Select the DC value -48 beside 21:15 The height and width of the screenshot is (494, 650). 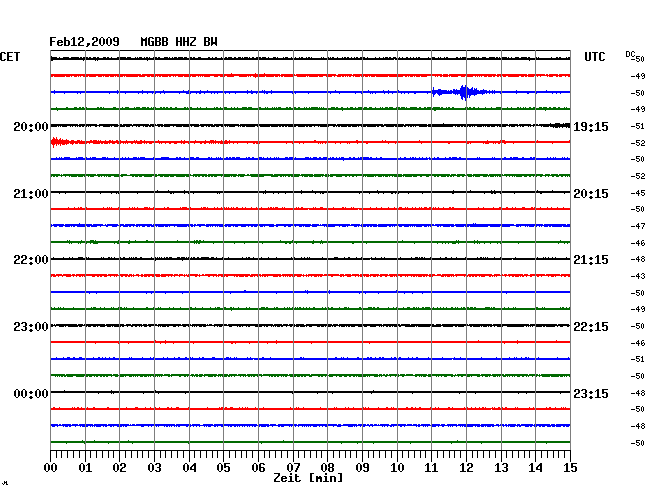[x=638, y=259]
